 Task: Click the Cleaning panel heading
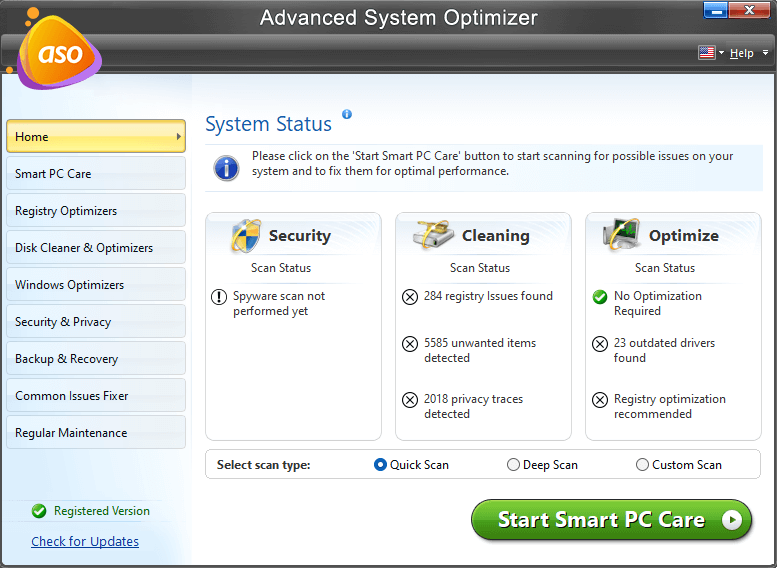pos(496,235)
